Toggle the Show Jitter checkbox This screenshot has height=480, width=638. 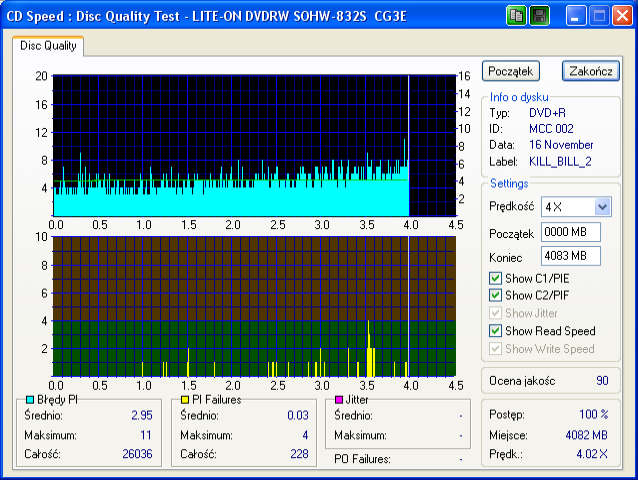coord(495,313)
